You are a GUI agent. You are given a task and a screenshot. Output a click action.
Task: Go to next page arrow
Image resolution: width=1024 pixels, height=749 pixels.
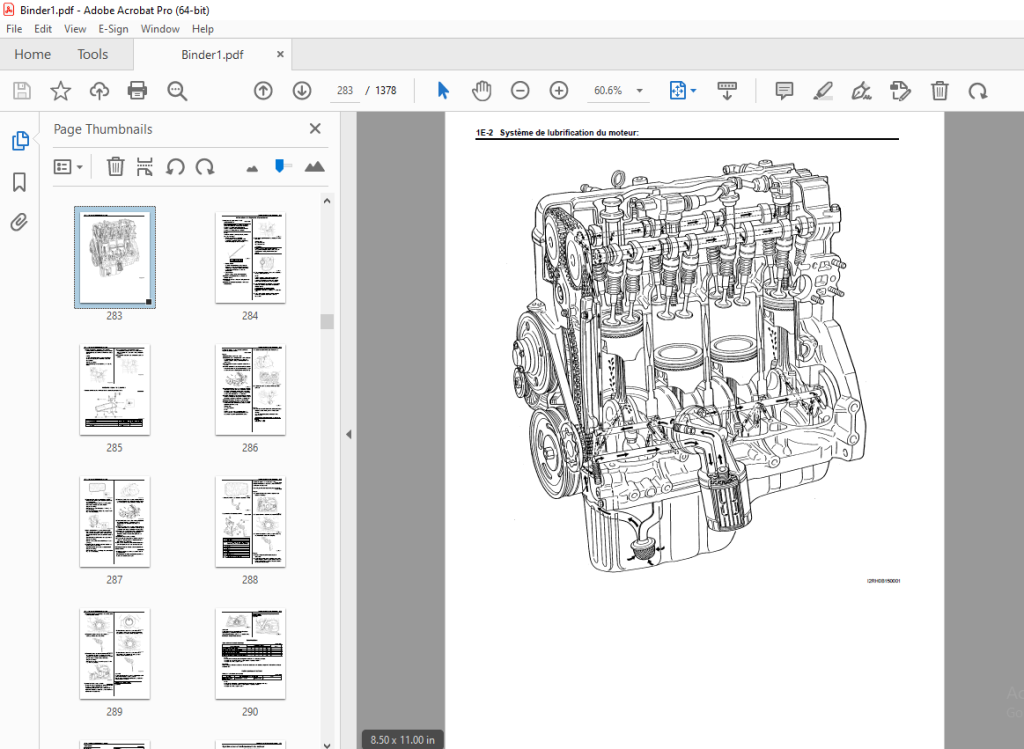point(302,91)
